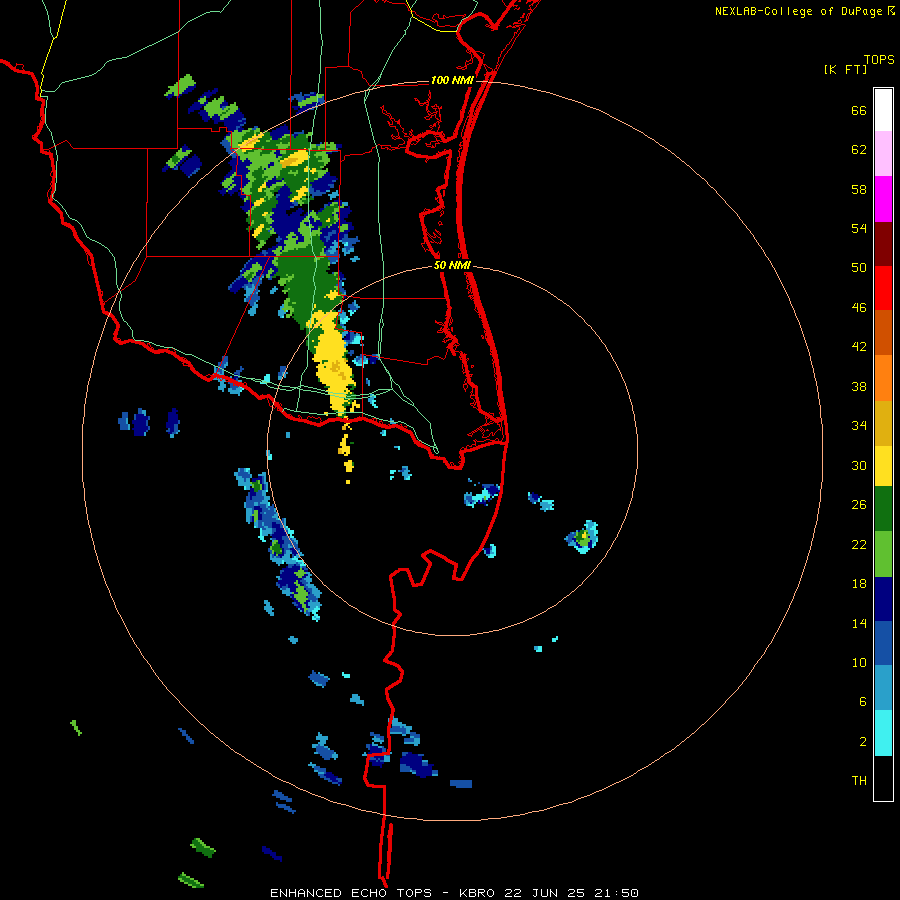Image resolution: width=900 pixels, height=900 pixels.
Task: Click the legend value 2
Action: (863, 742)
